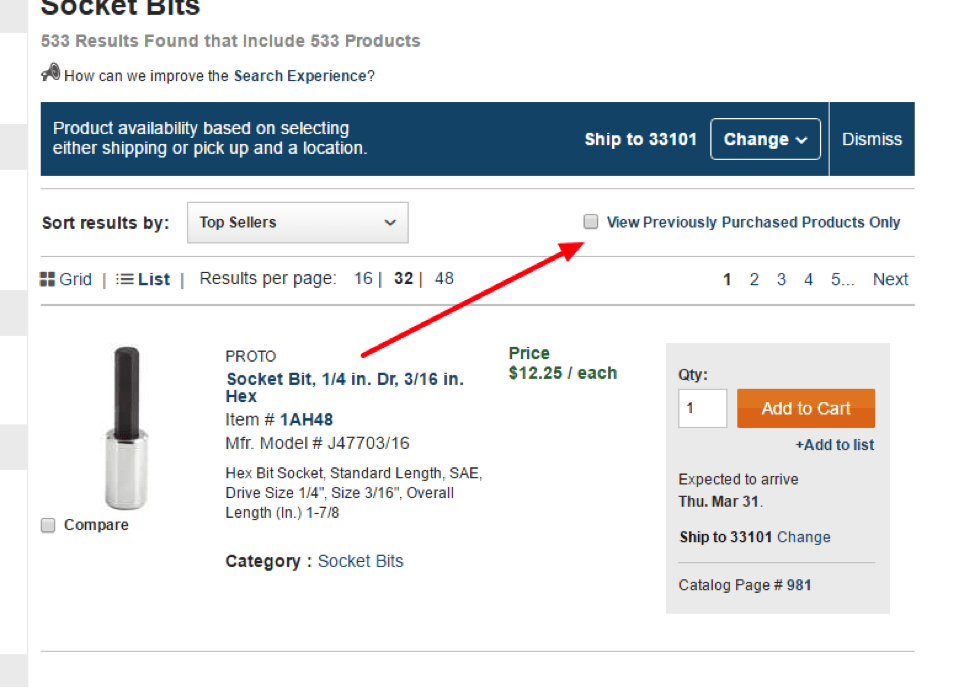Open the Search Experience link
Viewport: 975px width, 688px height.
(300, 76)
